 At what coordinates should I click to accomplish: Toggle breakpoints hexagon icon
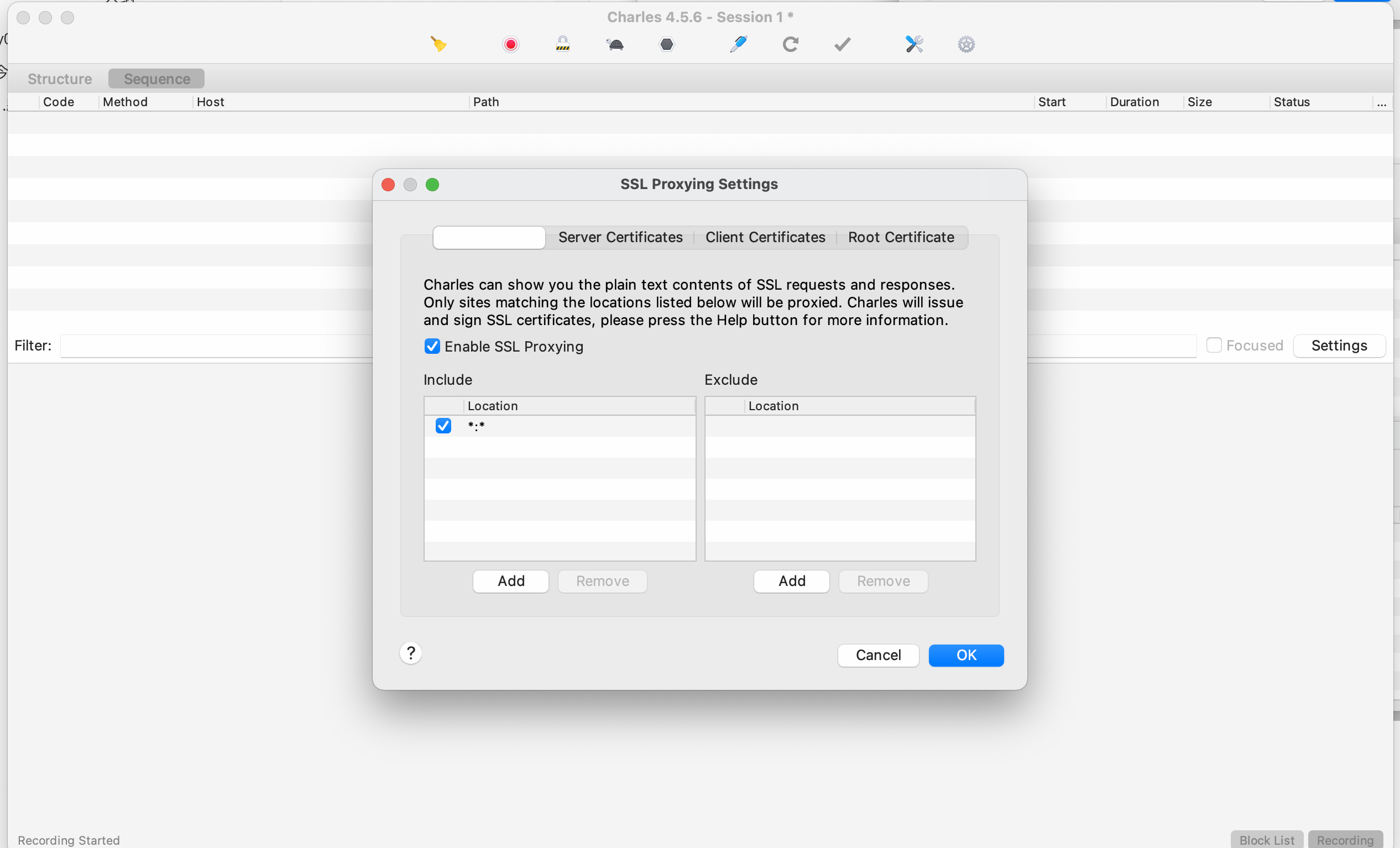tap(666, 44)
